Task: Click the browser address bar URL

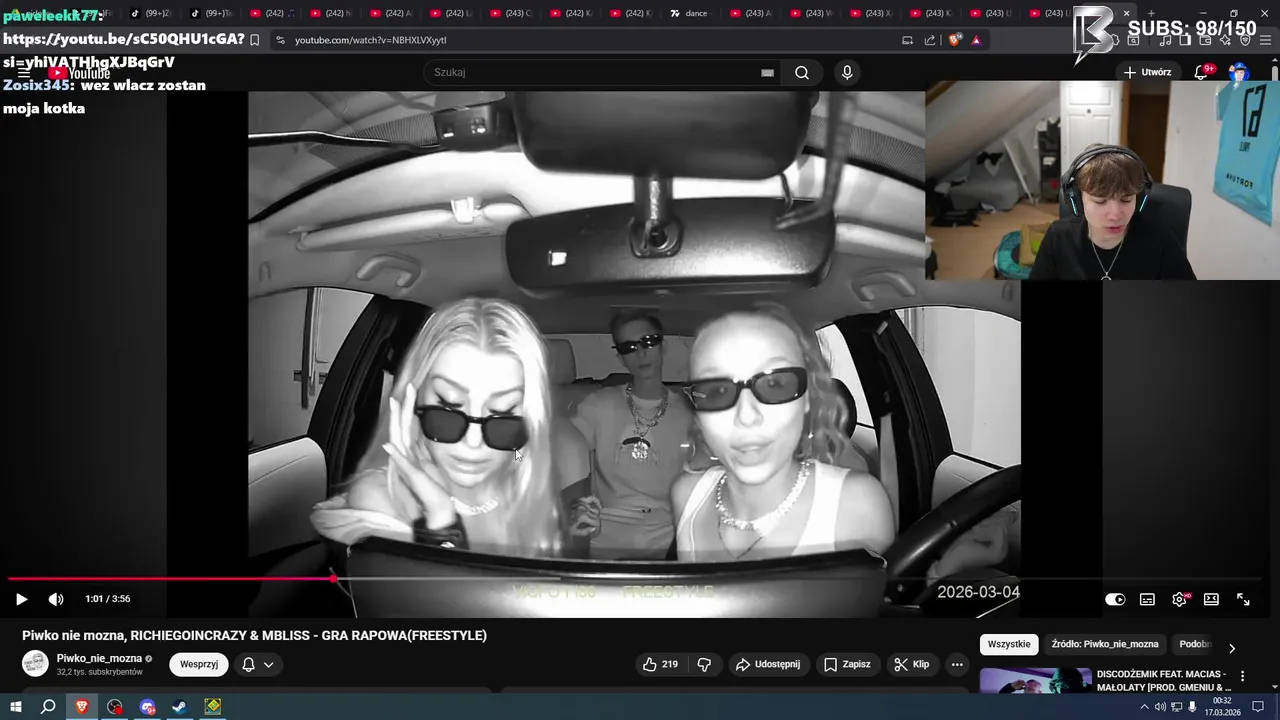Action: (371, 40)
